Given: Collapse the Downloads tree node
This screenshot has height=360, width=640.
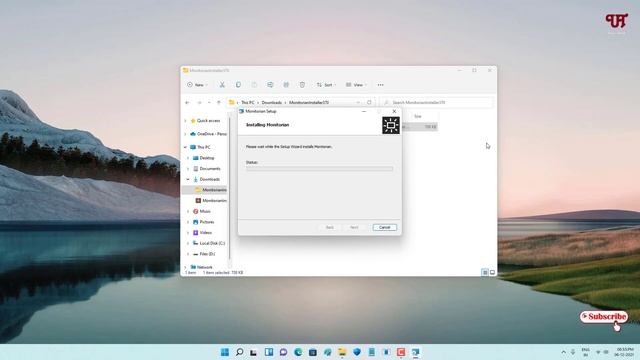Looking at the screenshot, I should click(x=188, y=179).
